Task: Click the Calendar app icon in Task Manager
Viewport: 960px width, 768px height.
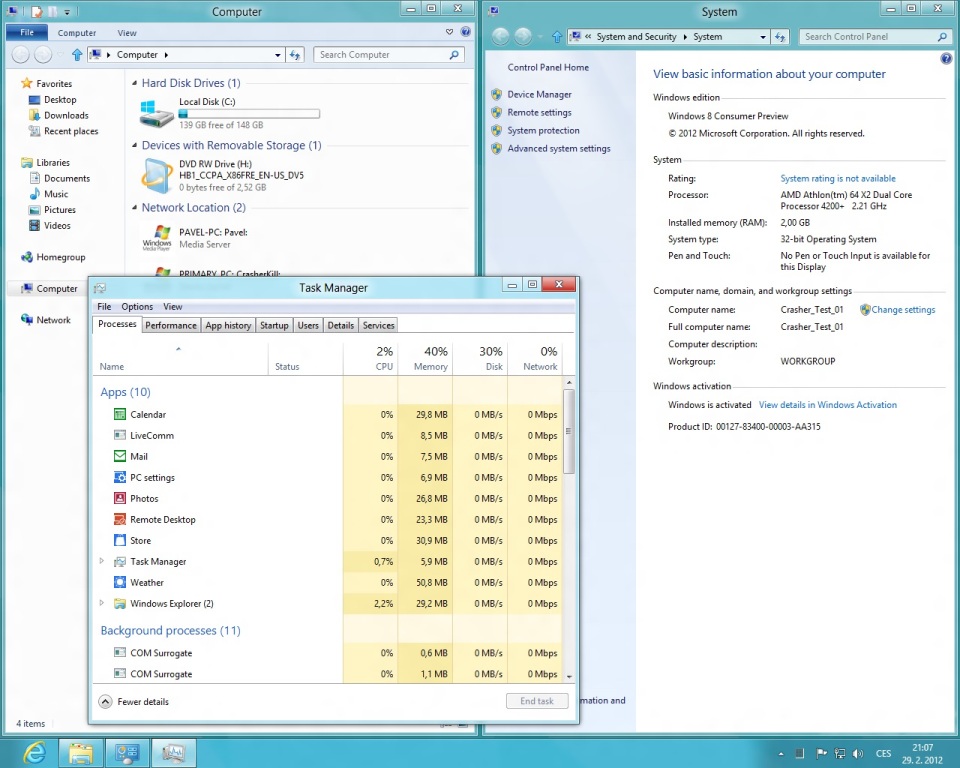Action: [x=119, y=415]
